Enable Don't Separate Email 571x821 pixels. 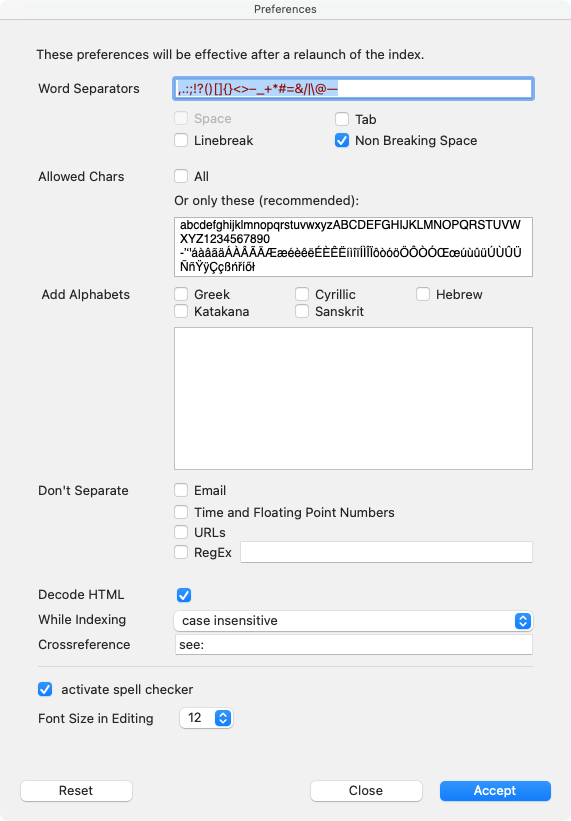click(x=181, y=491)
